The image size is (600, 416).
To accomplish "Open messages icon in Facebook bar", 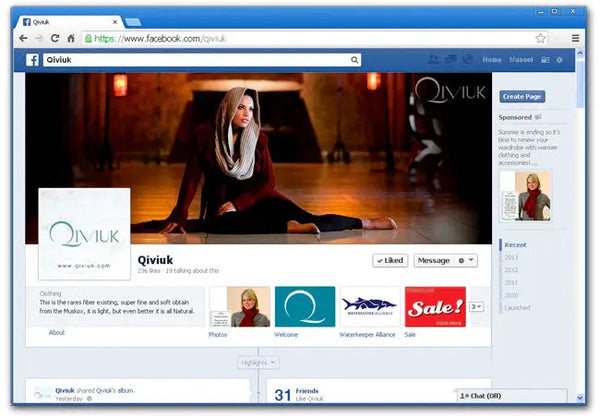I will tap(451, 59).
